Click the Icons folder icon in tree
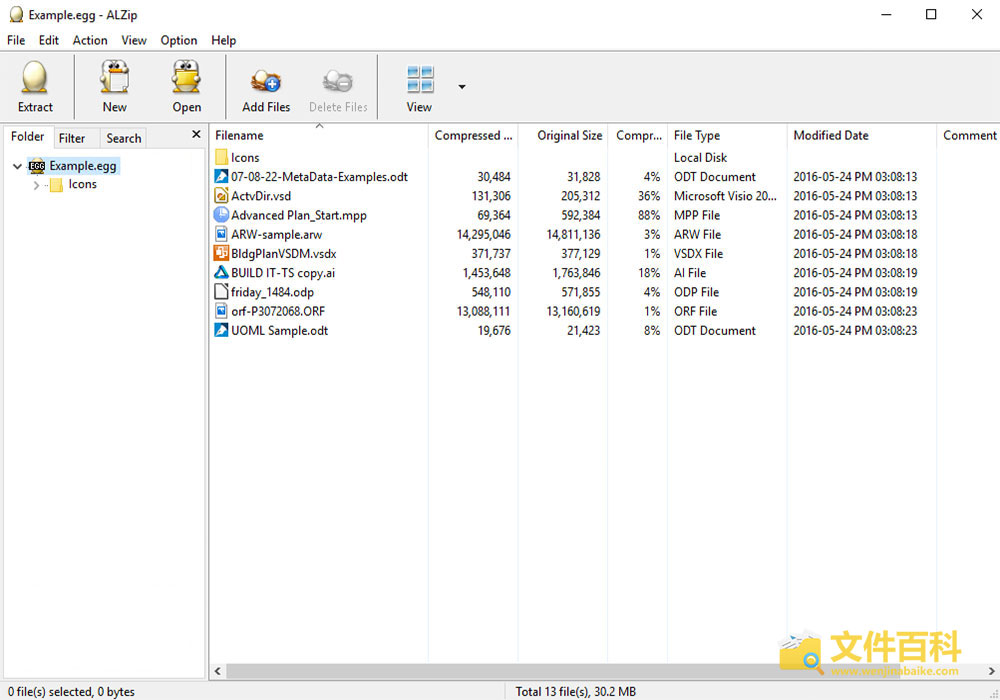 tap(56, 185)
